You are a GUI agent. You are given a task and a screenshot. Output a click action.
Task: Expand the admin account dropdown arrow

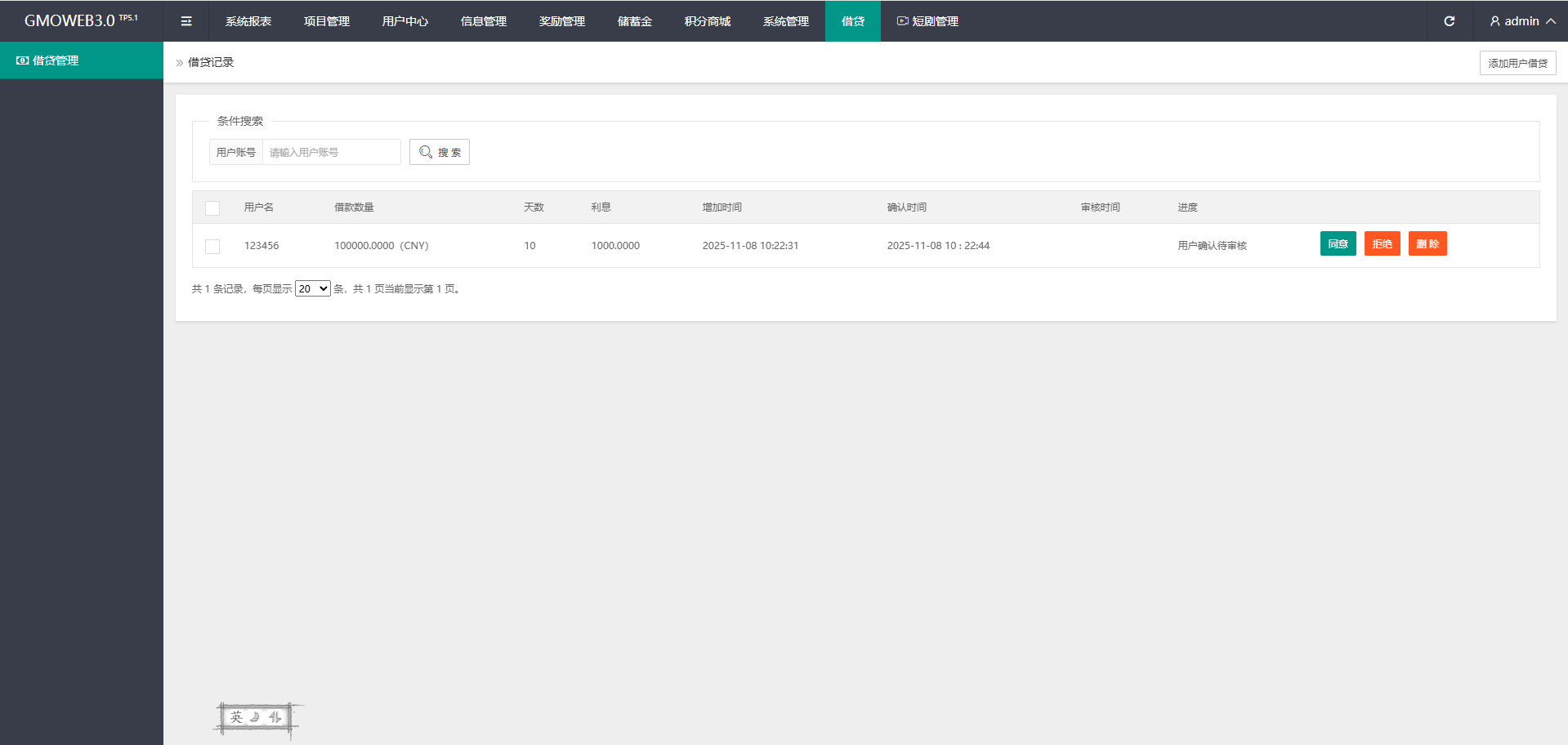(x=1550, y=21)
